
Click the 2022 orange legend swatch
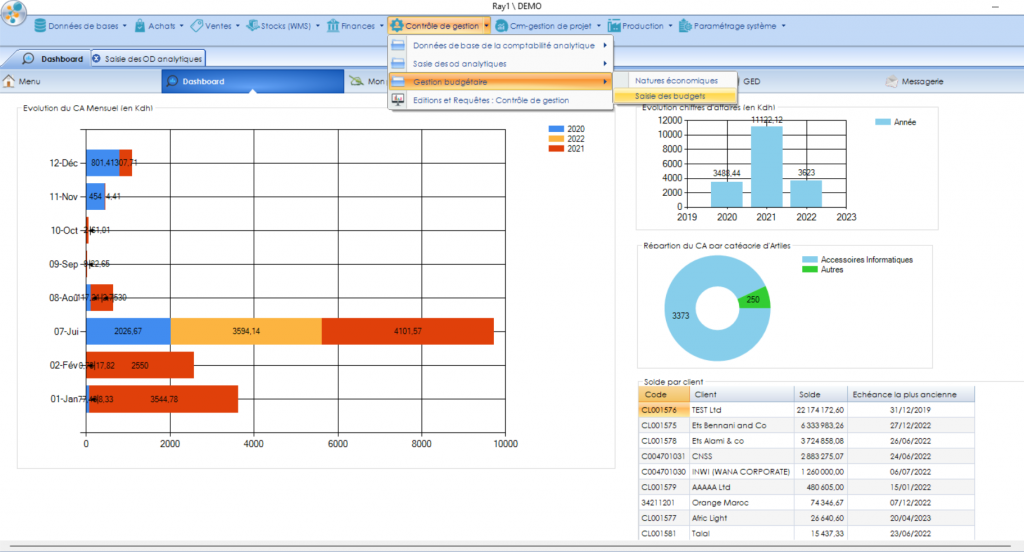pyautogui.click(x=556, y=139)
